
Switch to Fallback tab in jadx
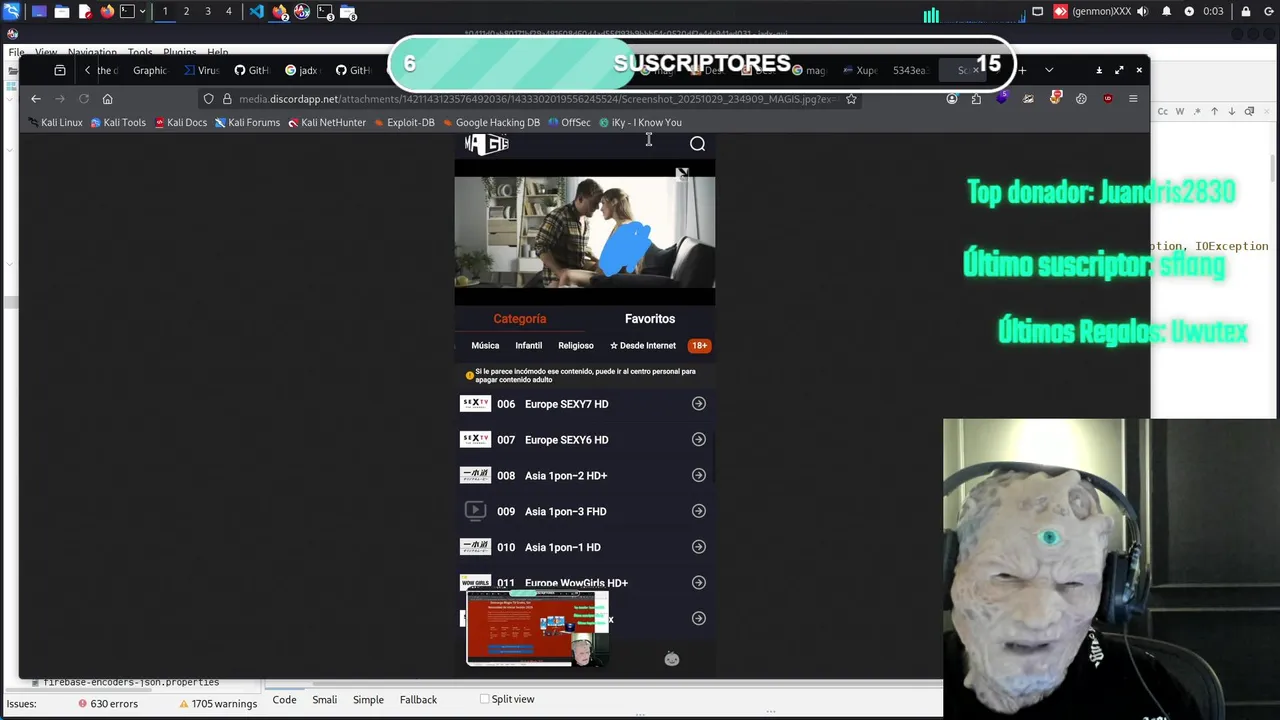418,700
